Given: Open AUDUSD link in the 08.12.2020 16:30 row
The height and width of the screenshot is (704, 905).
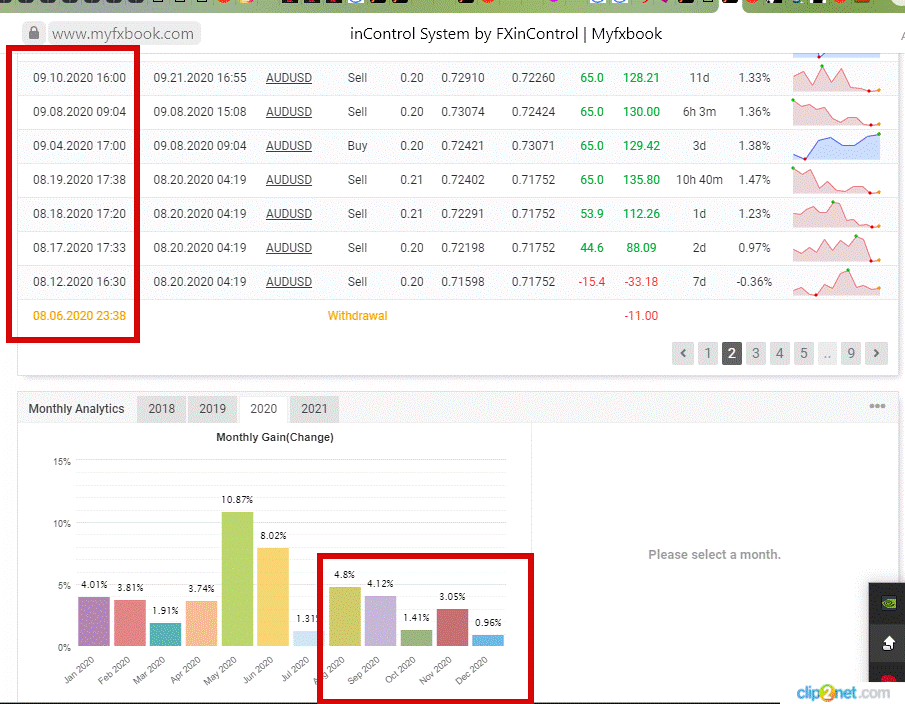Looking at the screenshot, I should point(289,282).
